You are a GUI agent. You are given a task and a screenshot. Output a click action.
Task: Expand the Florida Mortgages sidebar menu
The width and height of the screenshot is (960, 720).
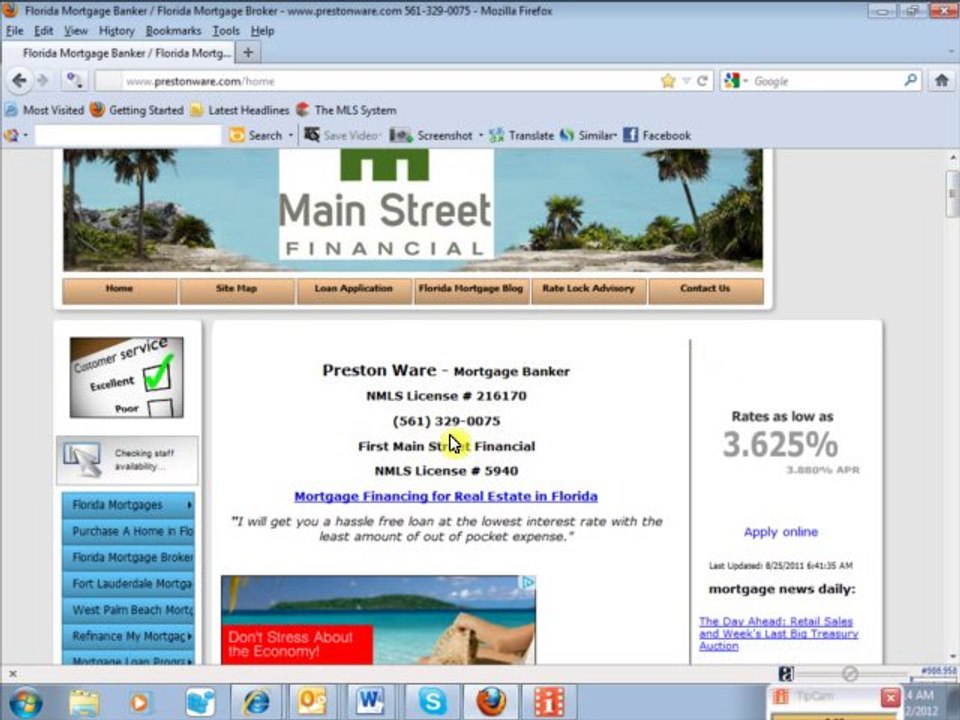(x=129, y=505)
